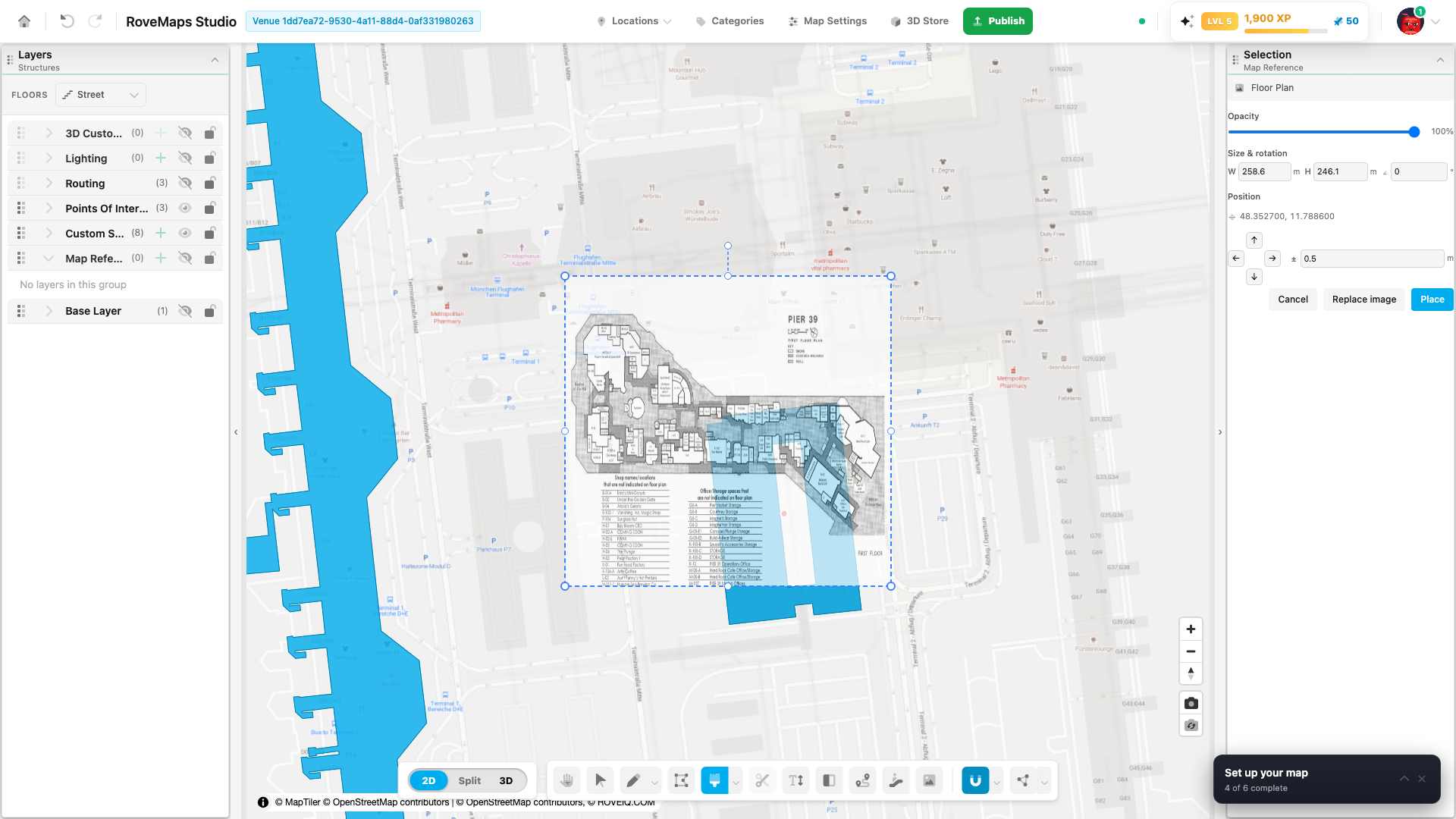Select the escalator connector tool
1456x819 pixels.
(896, 780)
